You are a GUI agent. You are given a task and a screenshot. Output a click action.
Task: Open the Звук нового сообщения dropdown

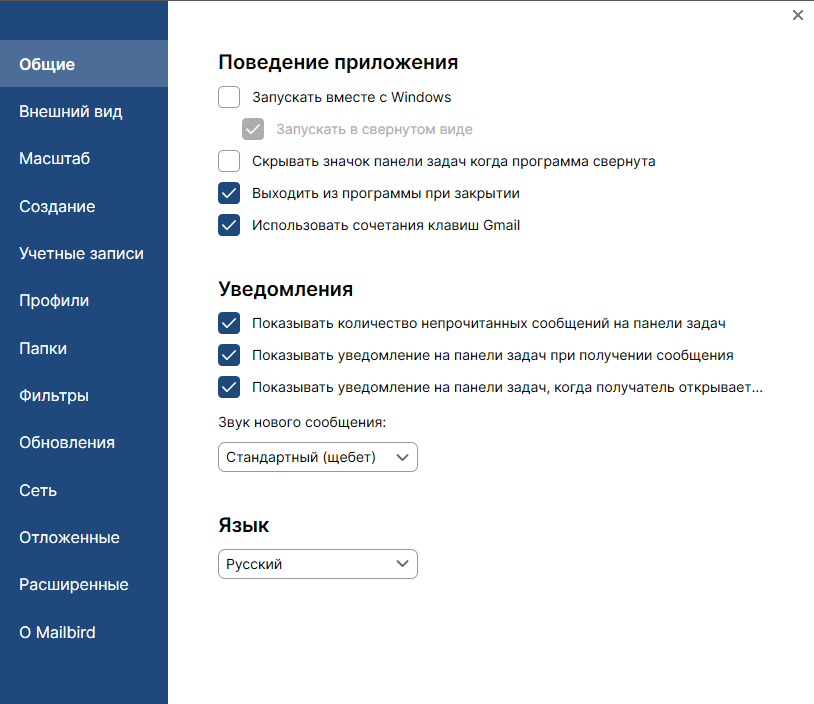click(x=317, y=457)
